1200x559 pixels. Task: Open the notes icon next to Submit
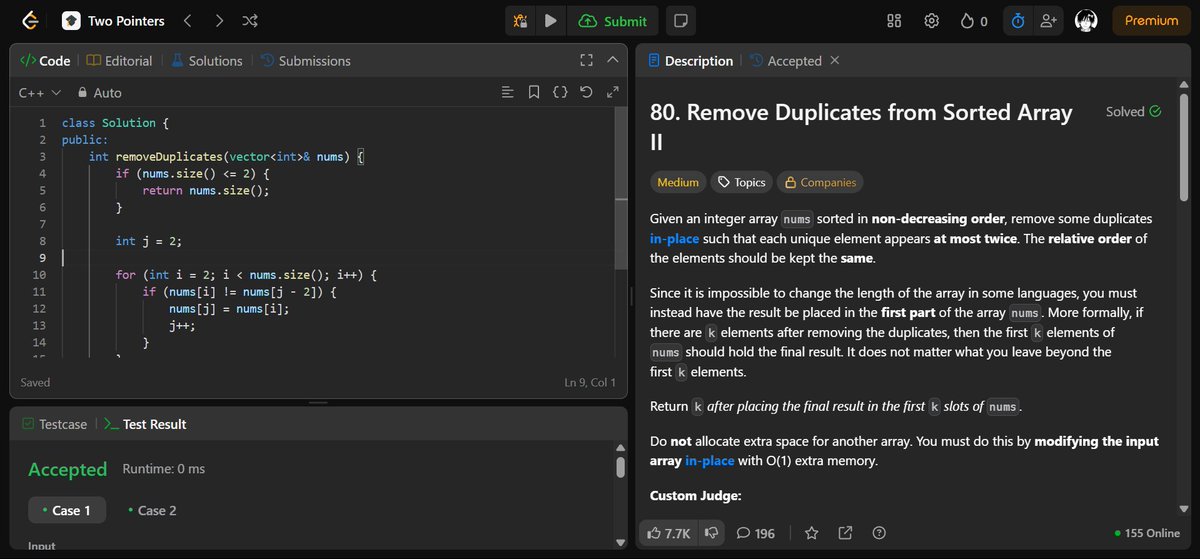pyautogui.click(x=679, y=21)
